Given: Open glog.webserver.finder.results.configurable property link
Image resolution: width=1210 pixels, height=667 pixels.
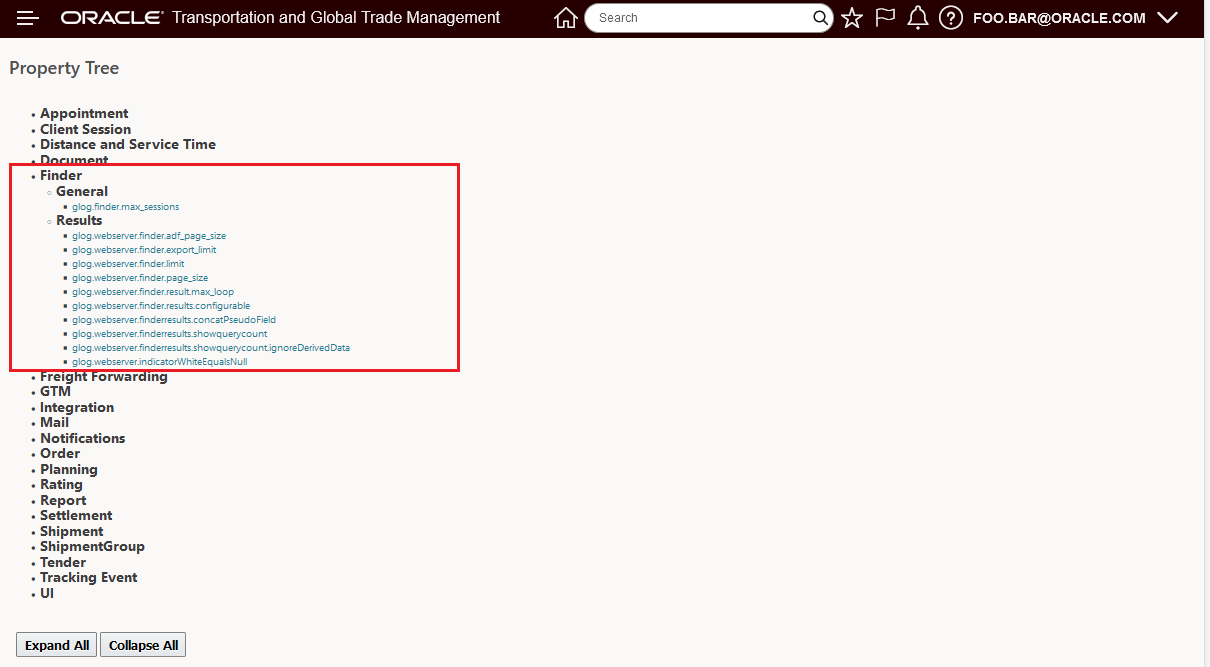Looking at the screenshot, I should (x=161, y=306).
